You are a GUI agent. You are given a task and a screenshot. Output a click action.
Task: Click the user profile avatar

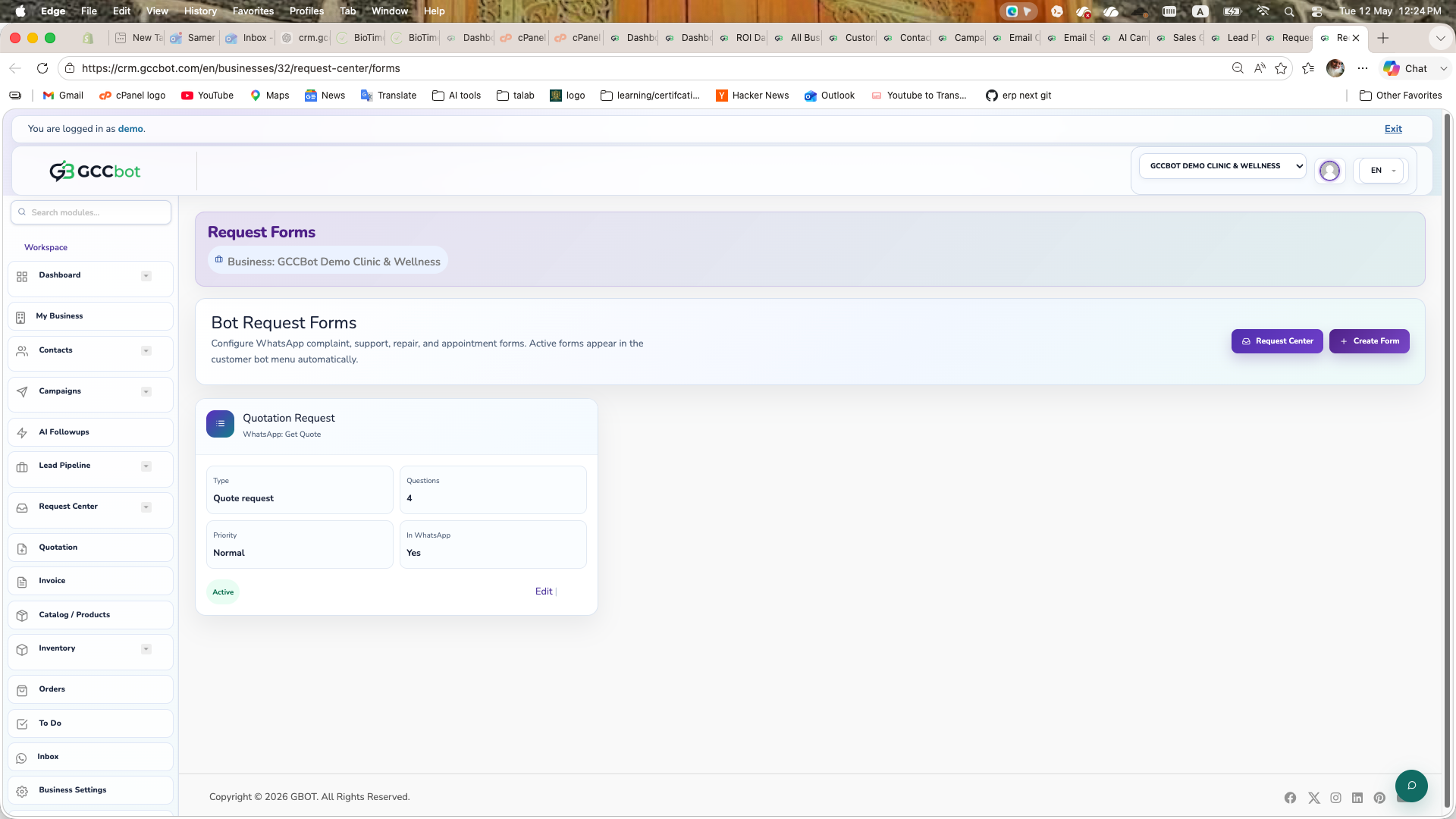[1329, 171]
